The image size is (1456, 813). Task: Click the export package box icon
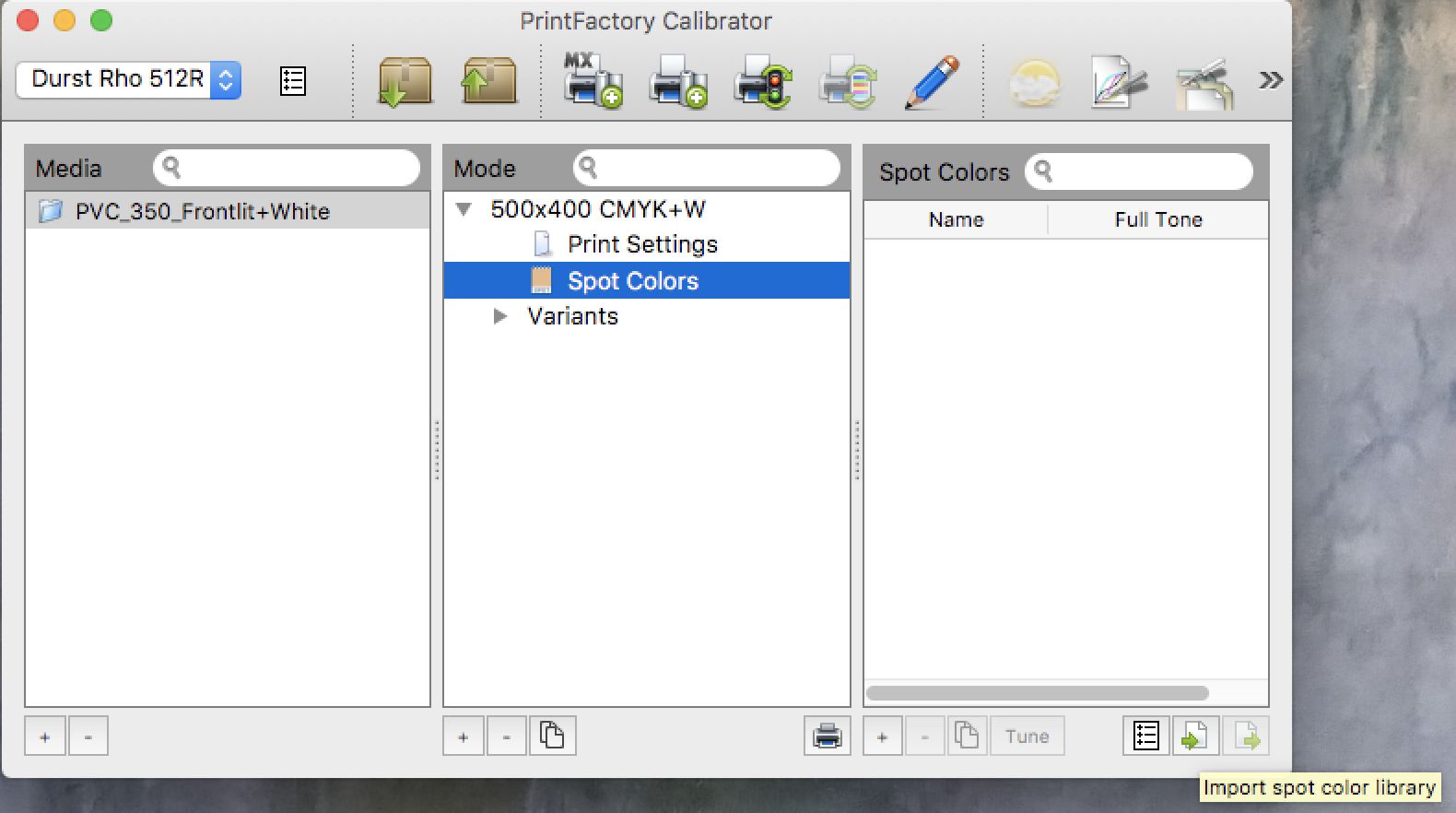click(x=488, y=81)
